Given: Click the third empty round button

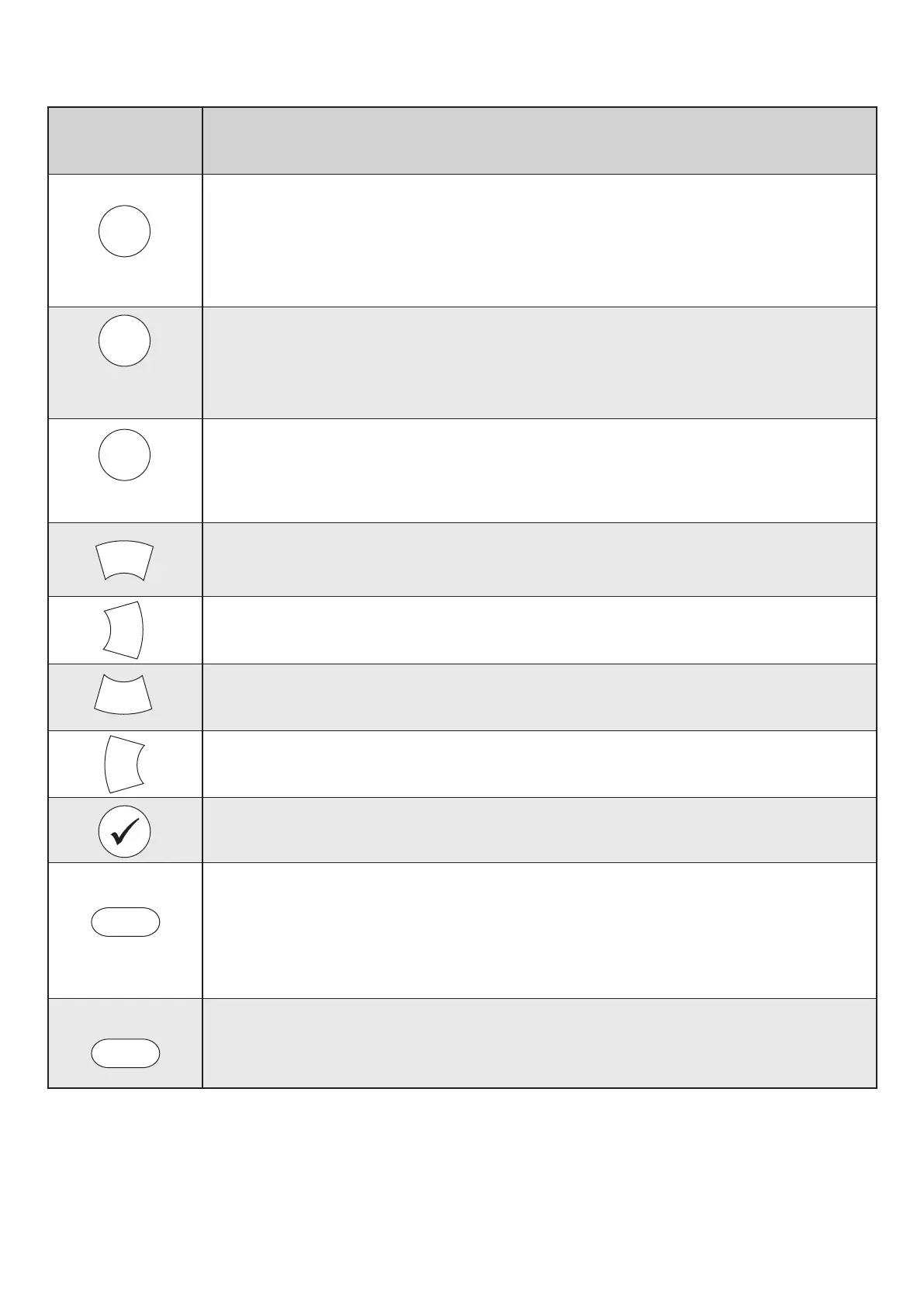Looking at the screenshot, I should [124, 455].
